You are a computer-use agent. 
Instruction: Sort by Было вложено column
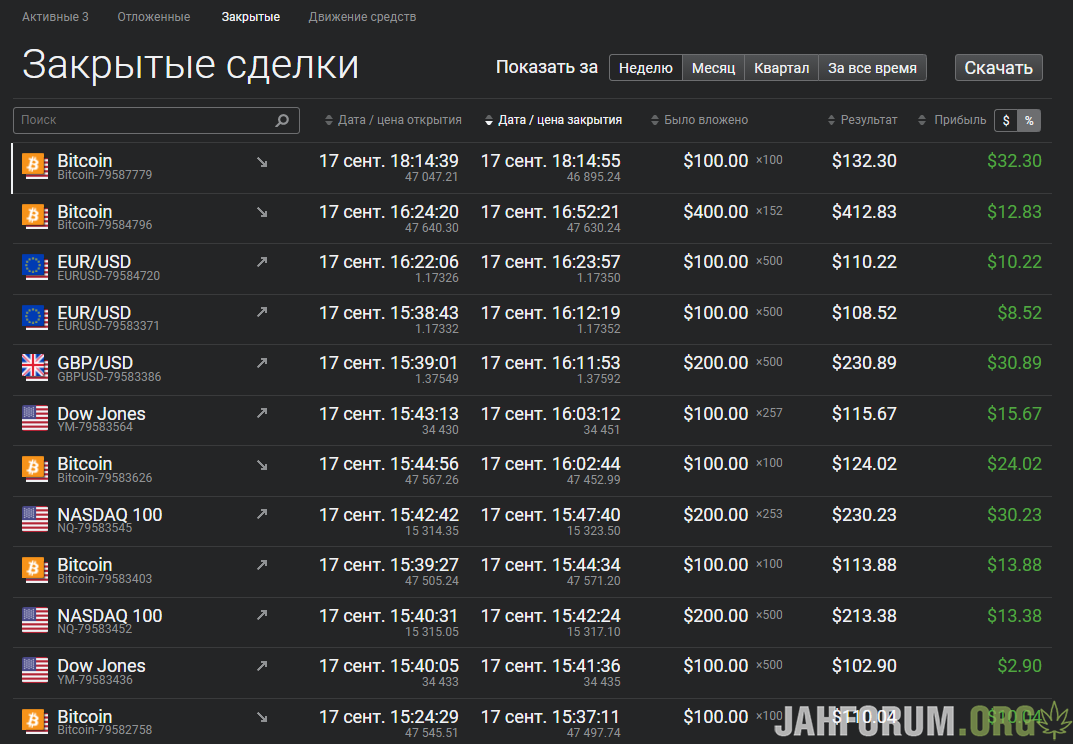point(699,120)
